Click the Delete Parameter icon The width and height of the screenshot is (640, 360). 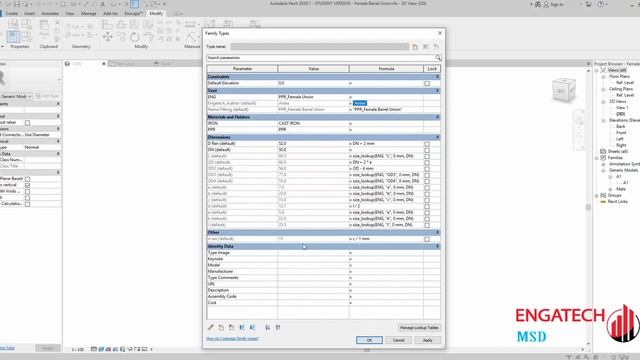pyautogui.click(x=231, y=327)
